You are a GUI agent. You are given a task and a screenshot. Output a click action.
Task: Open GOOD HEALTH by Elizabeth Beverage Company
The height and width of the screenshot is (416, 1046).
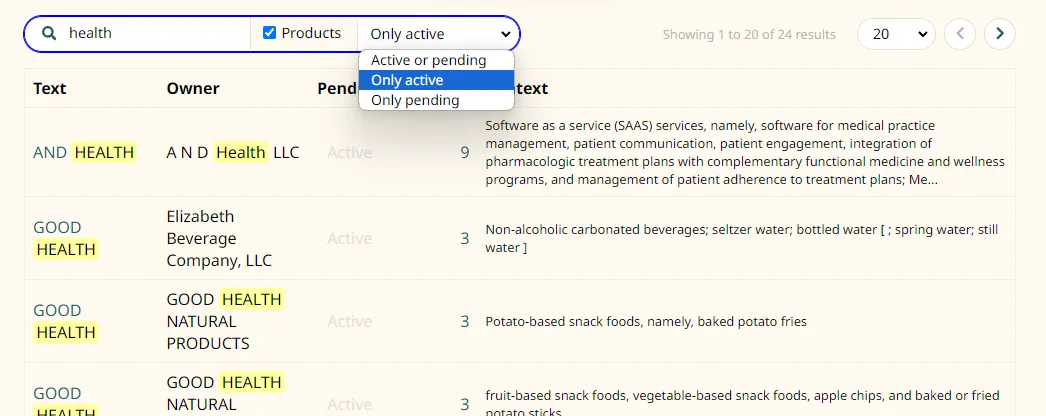65,238
